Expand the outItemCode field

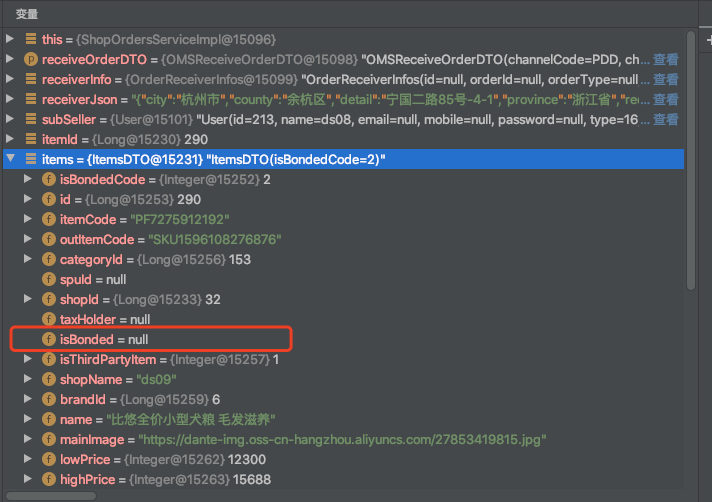tap(29, 240)
